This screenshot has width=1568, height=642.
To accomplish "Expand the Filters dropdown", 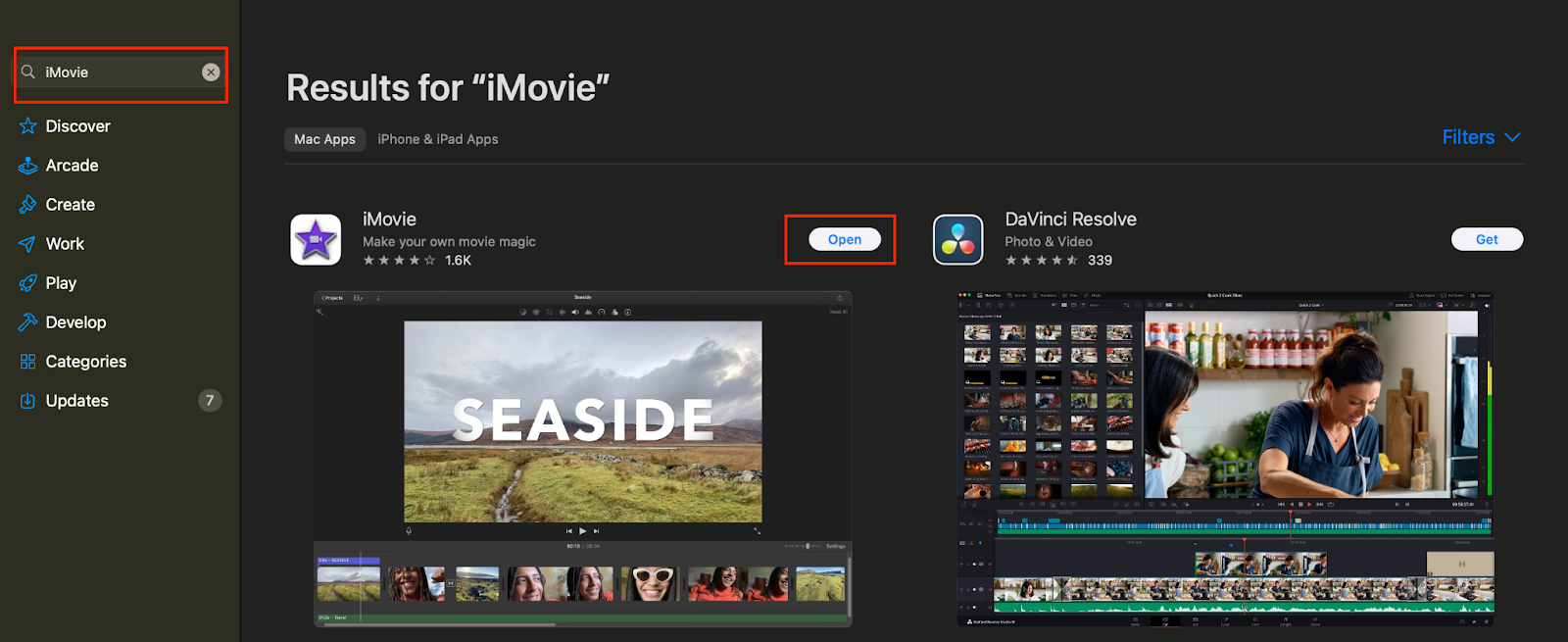I will (x=1481, y=137).
